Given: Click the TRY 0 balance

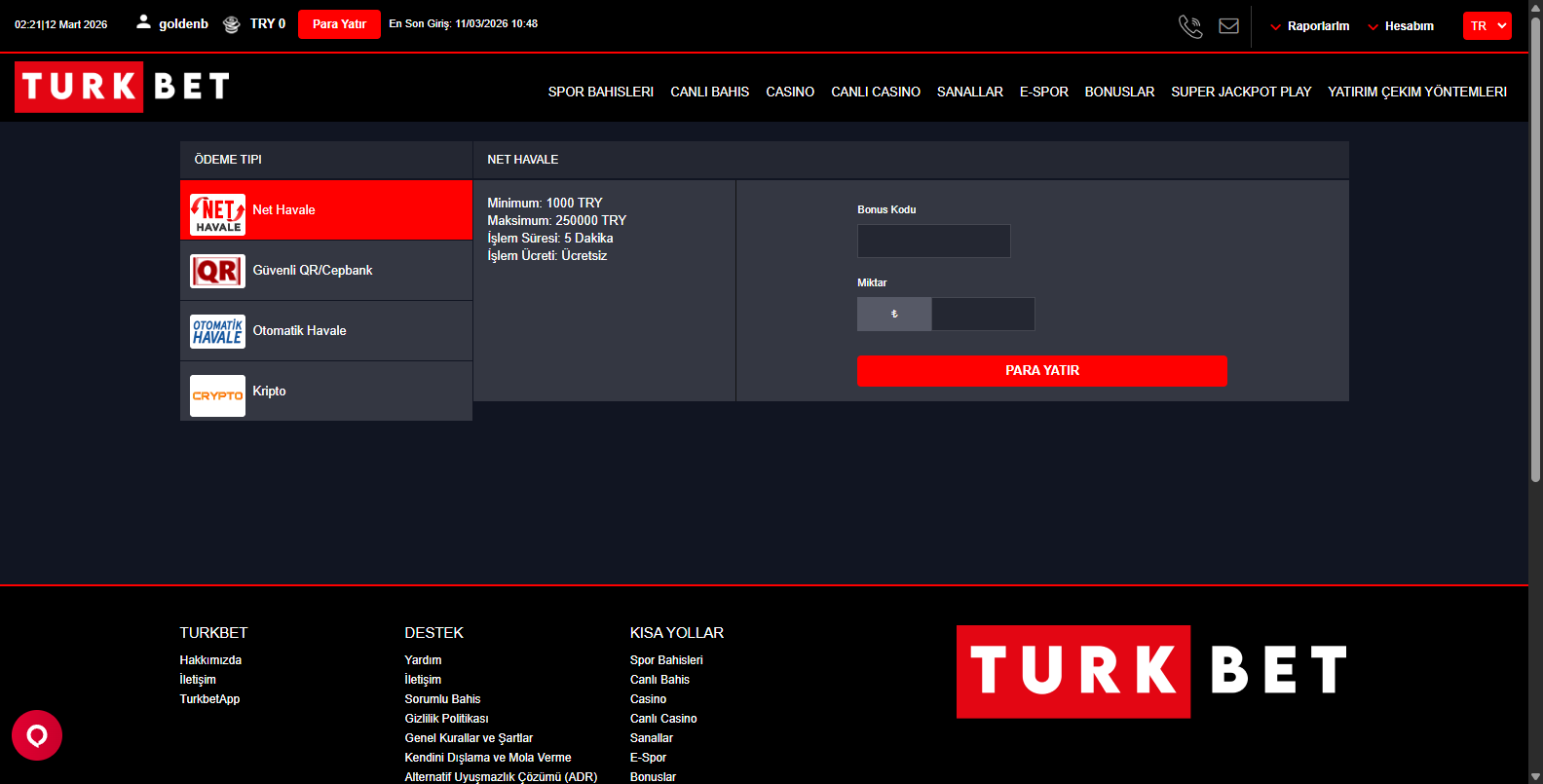Looking at the screenshot, I should click(267, 24).
